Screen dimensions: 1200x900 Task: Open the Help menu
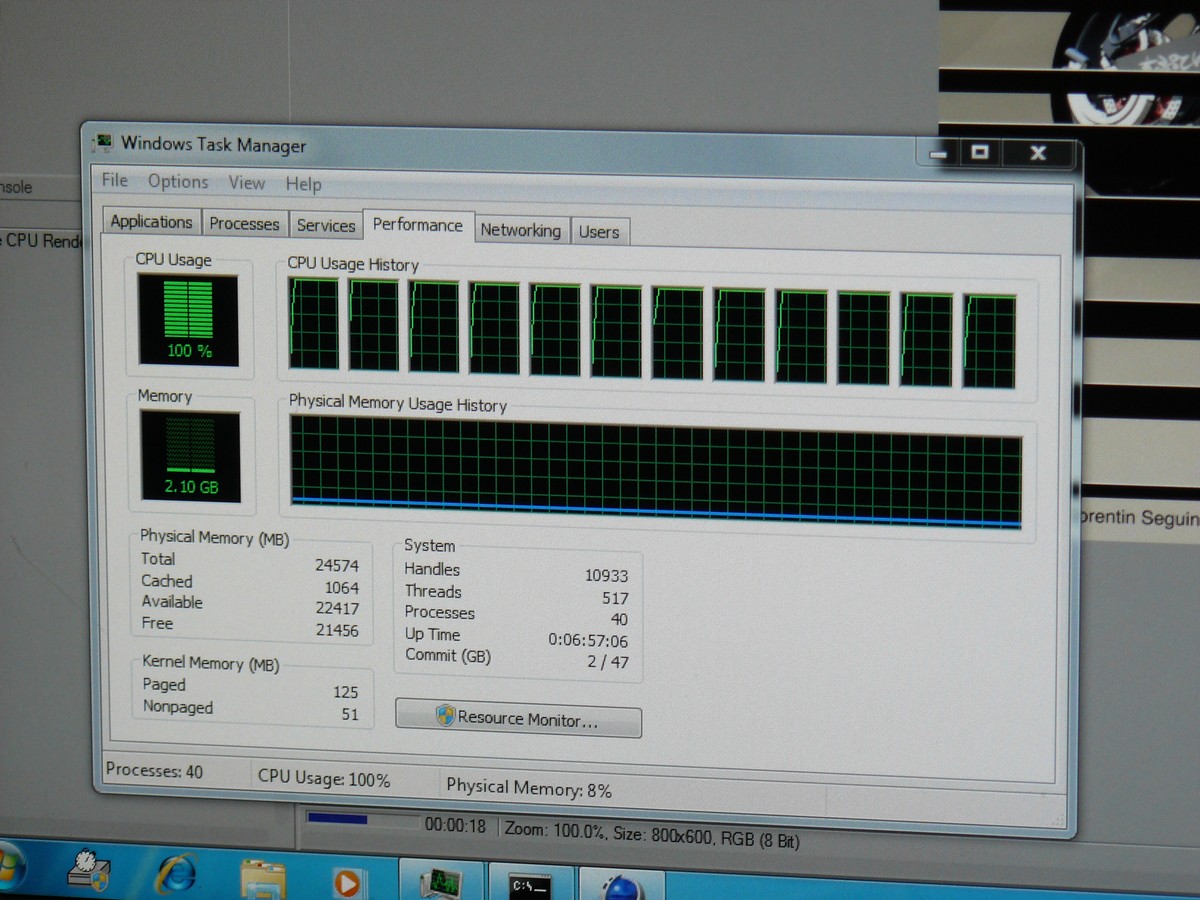[303, 184]
